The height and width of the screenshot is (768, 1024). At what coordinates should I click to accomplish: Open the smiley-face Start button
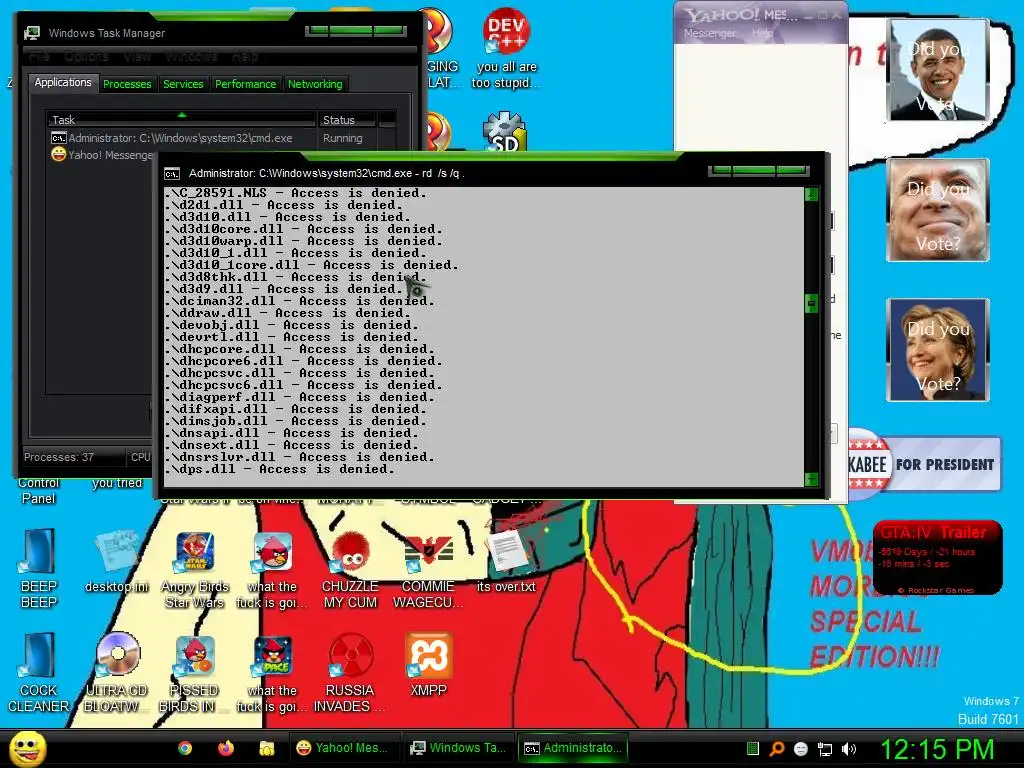(27, 748)
